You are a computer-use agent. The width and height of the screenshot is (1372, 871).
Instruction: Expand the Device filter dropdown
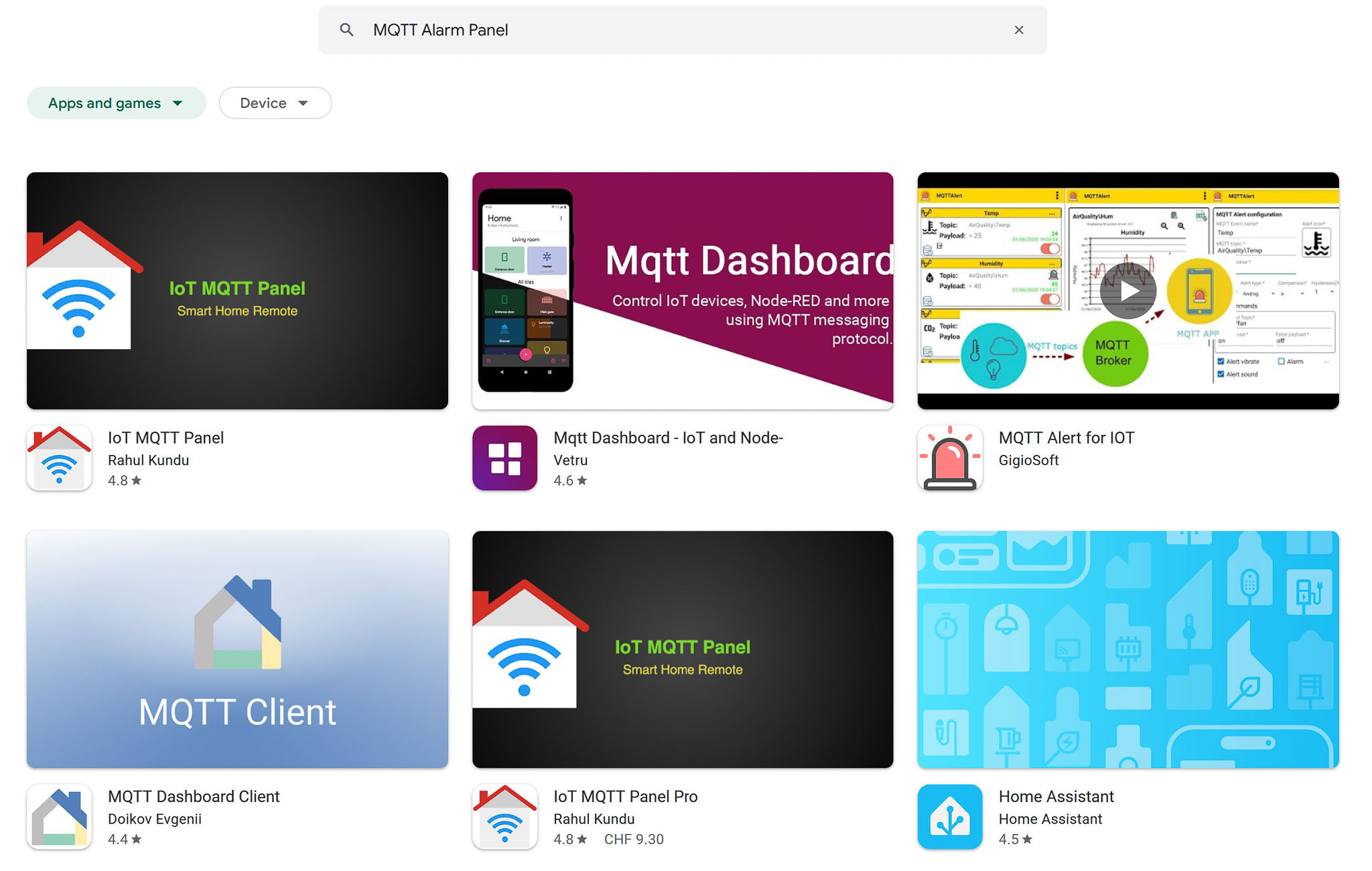coord(275,103)
